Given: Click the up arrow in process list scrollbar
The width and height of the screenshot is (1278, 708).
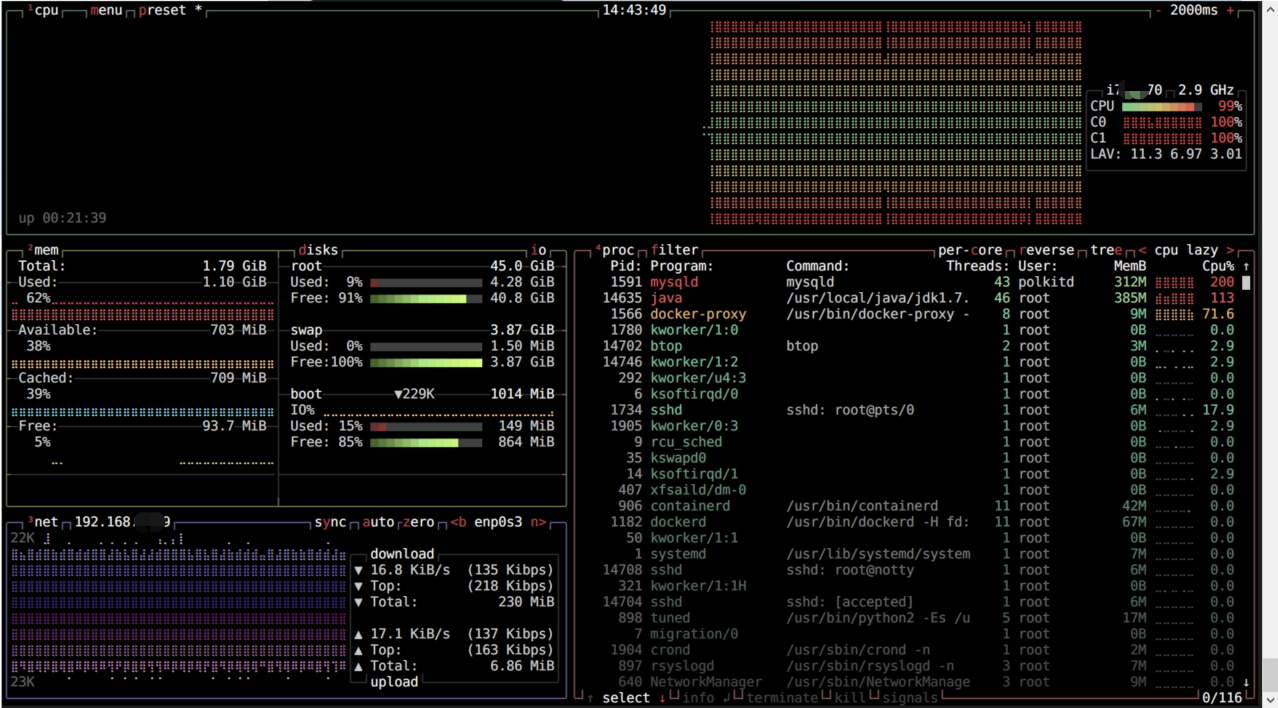Looking at the screenshot, I should pyautogui.click(x=1246, y=266).
